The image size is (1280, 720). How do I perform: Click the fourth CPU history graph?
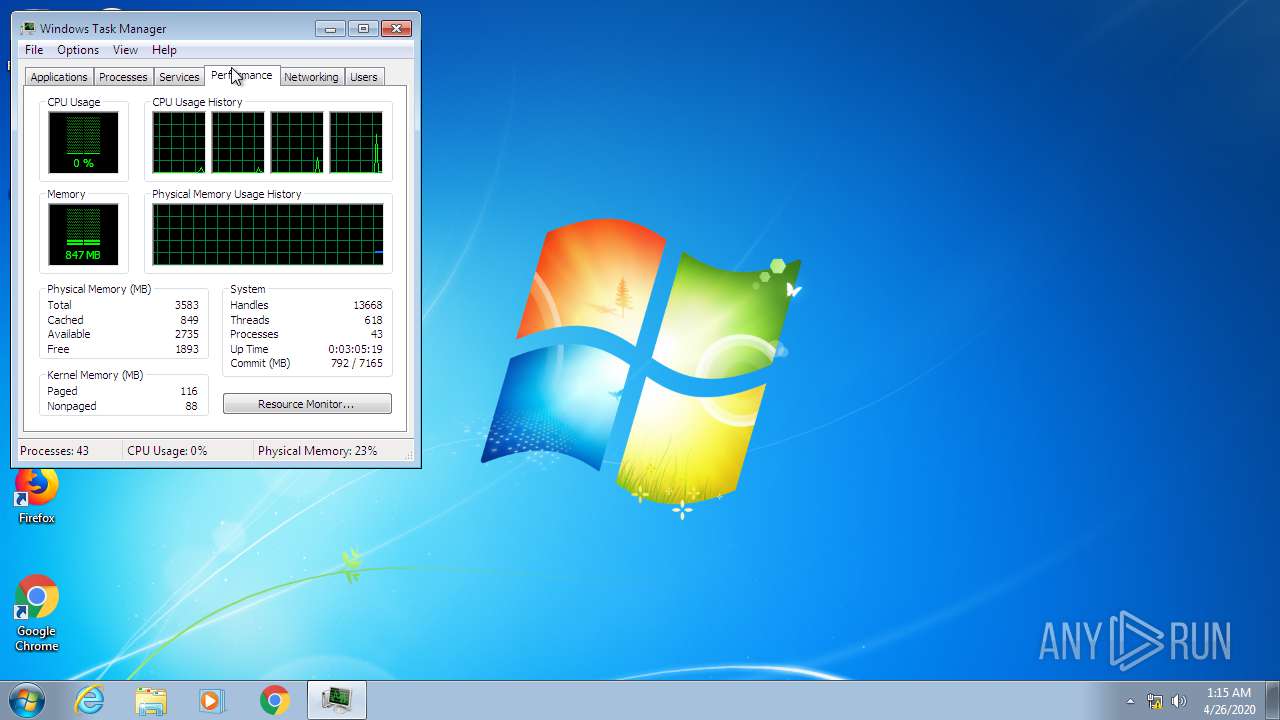356,142
